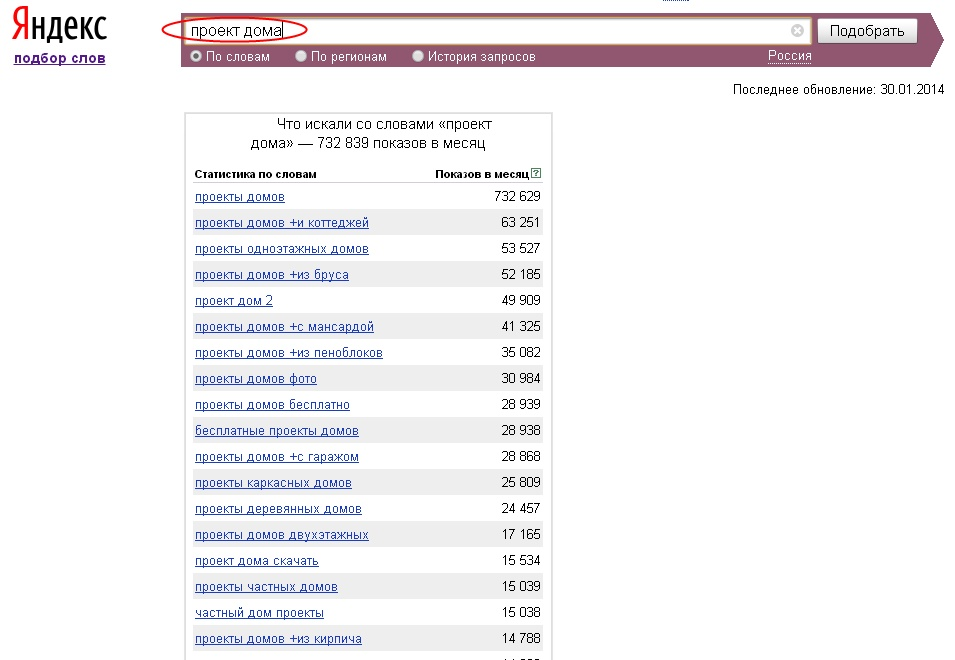Click the 53 527 impressions value
This screenshot has width=955, height=660.
tap(521, 248)
